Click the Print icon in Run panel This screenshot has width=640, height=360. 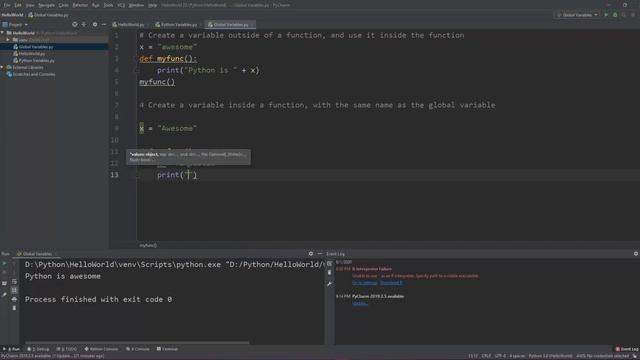pos(14,299)
